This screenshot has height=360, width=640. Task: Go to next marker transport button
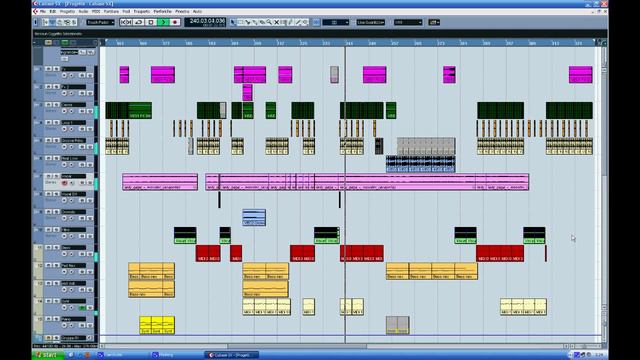pos(129,22)
